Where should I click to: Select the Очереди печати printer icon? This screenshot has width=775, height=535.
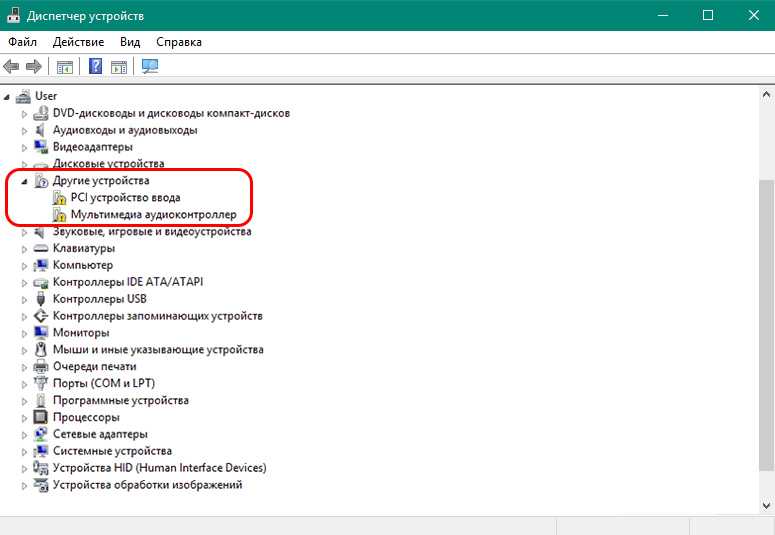tap(41, 366)
